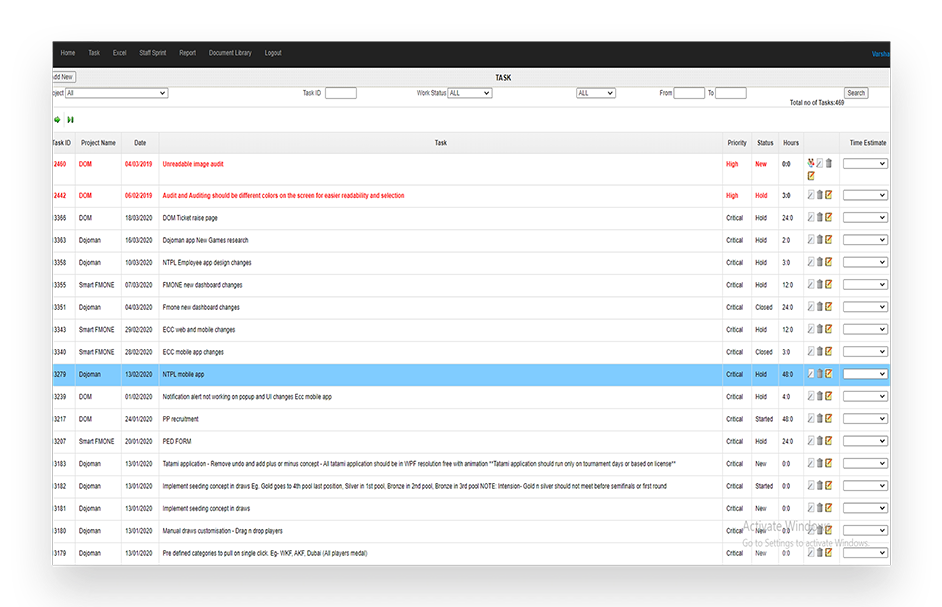Jump to last page of tasks
The height and width of the screenshot is (607, 942).
coord(70,120)
